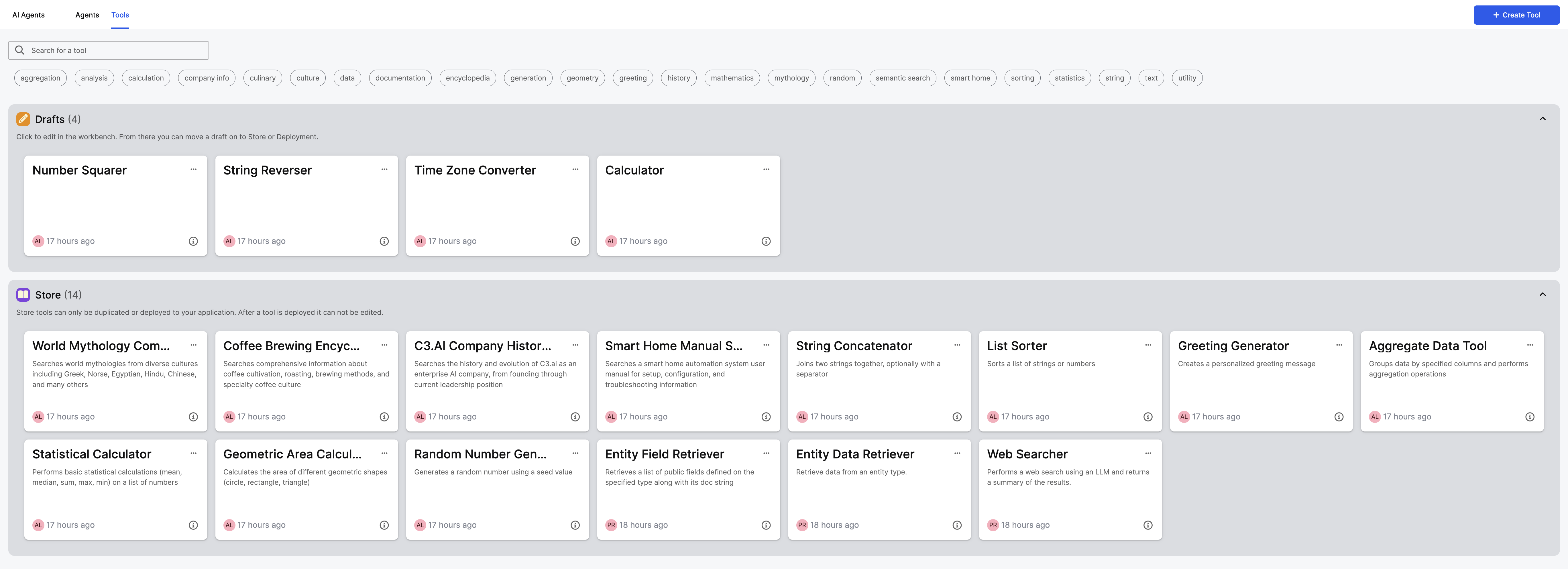
Task: Toggle the utility tag filter
Action: tap(1187, 78)
